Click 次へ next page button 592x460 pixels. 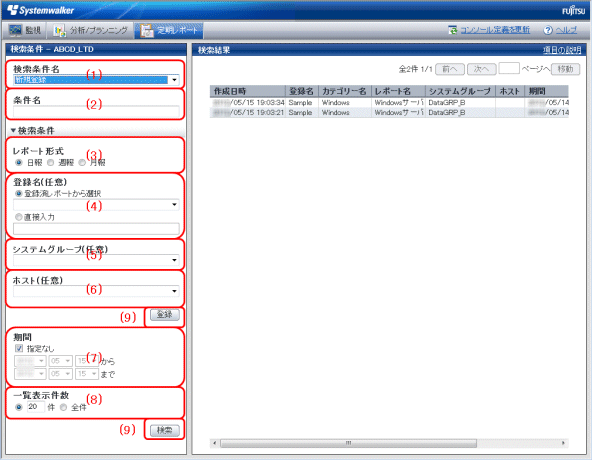(481, 69)
